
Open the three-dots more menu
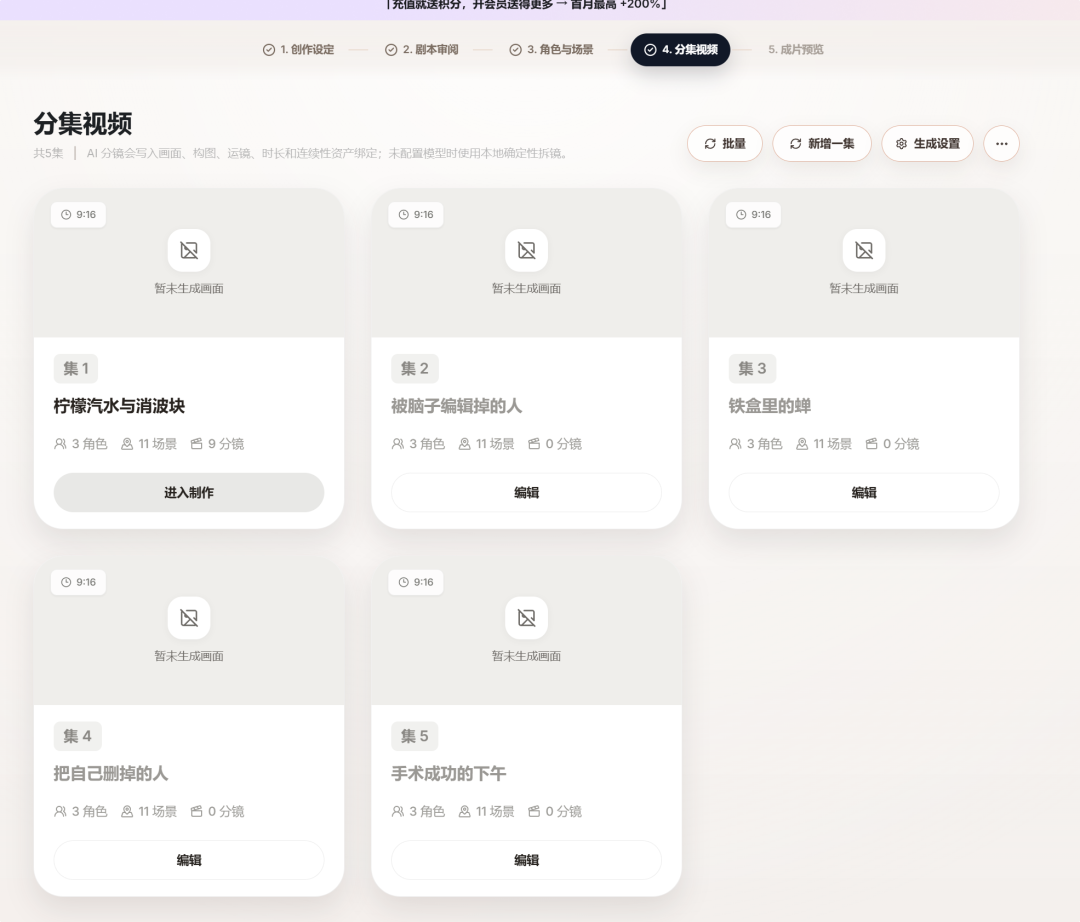(x=1001, y=144)
